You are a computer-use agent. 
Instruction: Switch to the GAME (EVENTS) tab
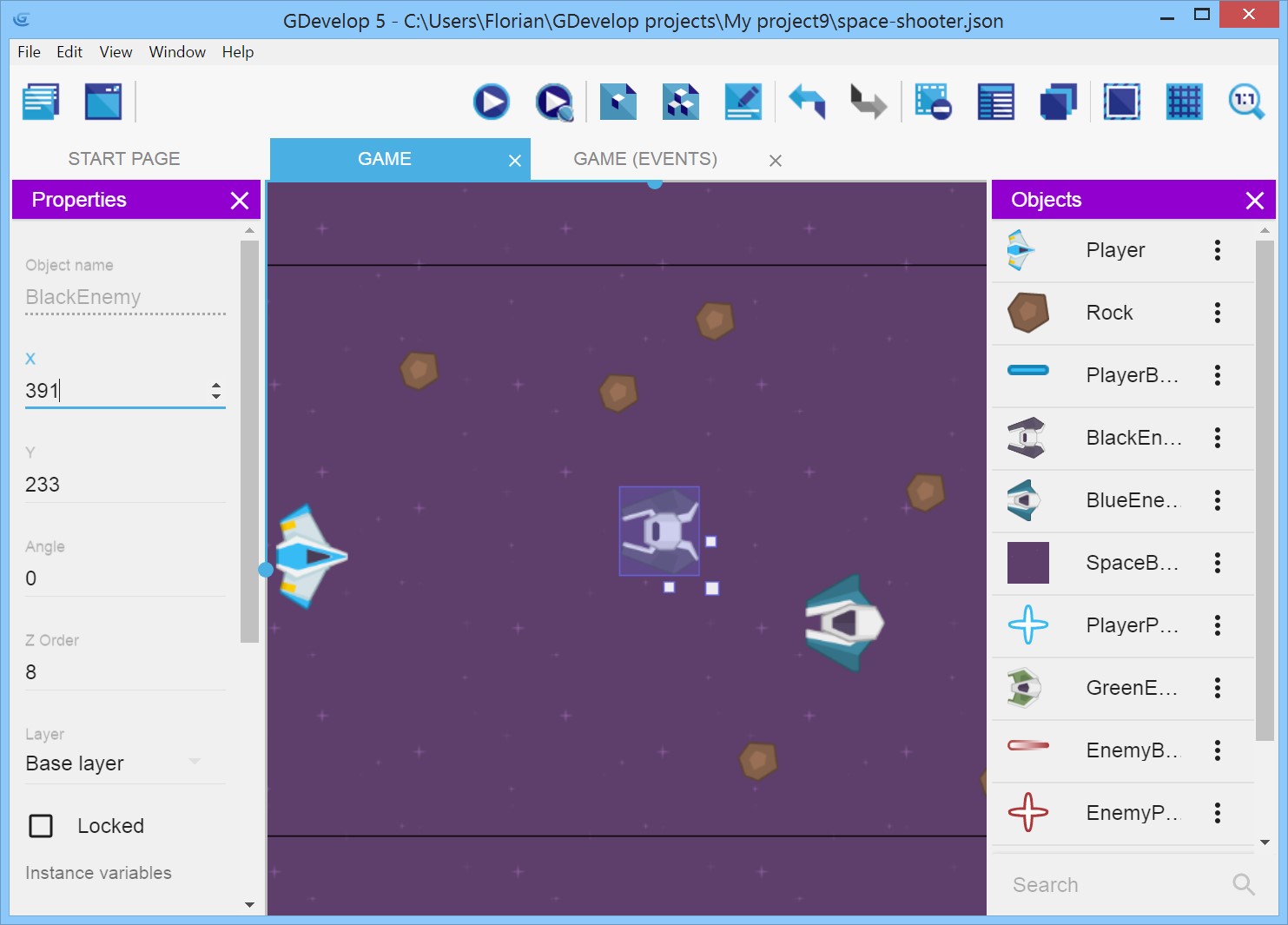pos(645,159)
